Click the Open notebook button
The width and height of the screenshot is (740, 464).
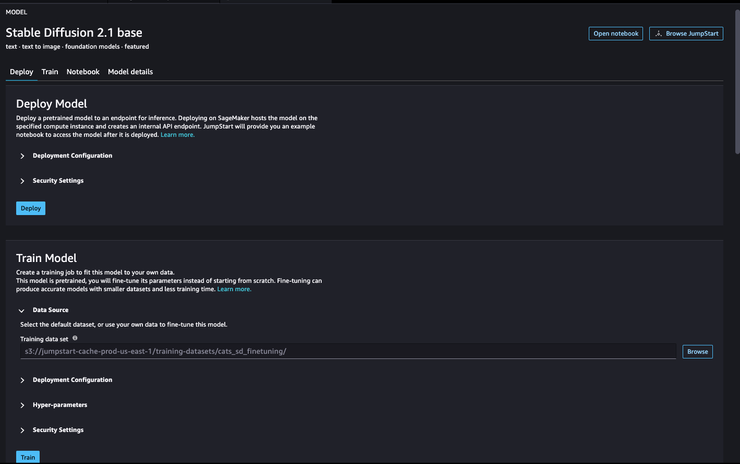point(615,34)
